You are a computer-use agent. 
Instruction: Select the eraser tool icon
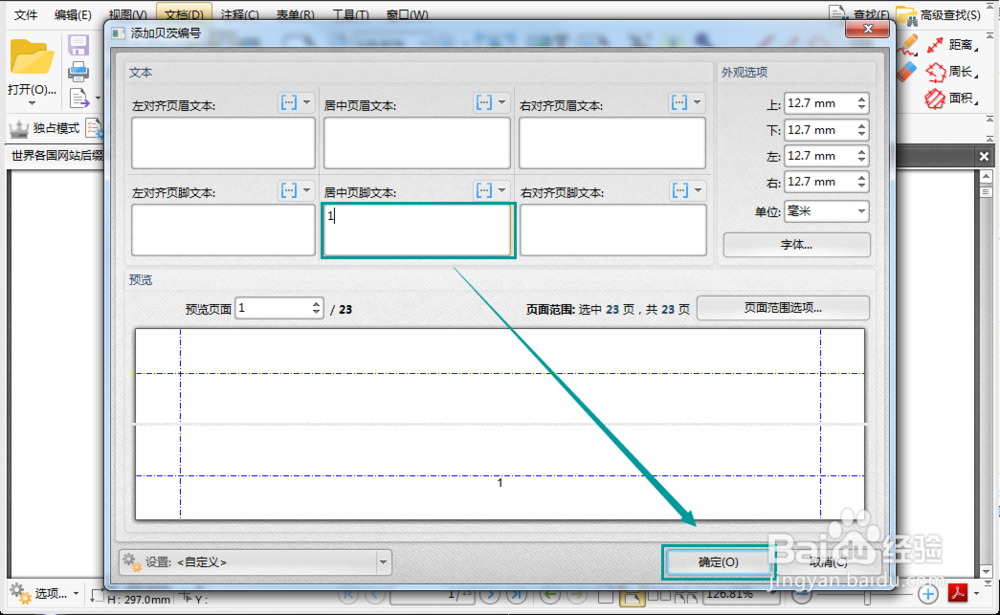[907, 71]
